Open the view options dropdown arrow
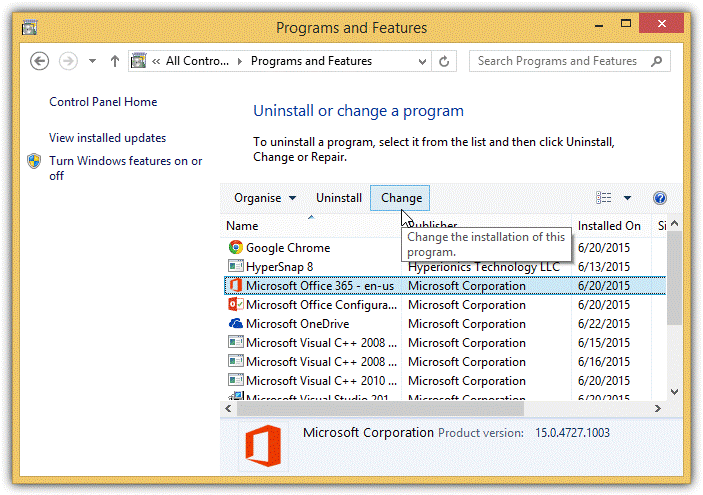This screenshot has width=703, height=495. click(627, 198)
